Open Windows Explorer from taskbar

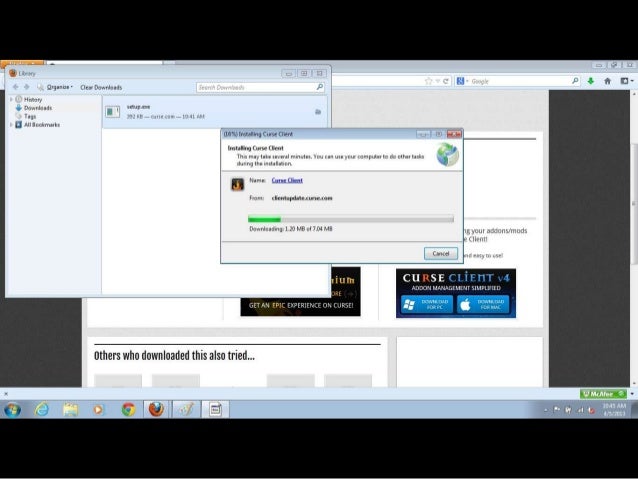pos(70,409)
